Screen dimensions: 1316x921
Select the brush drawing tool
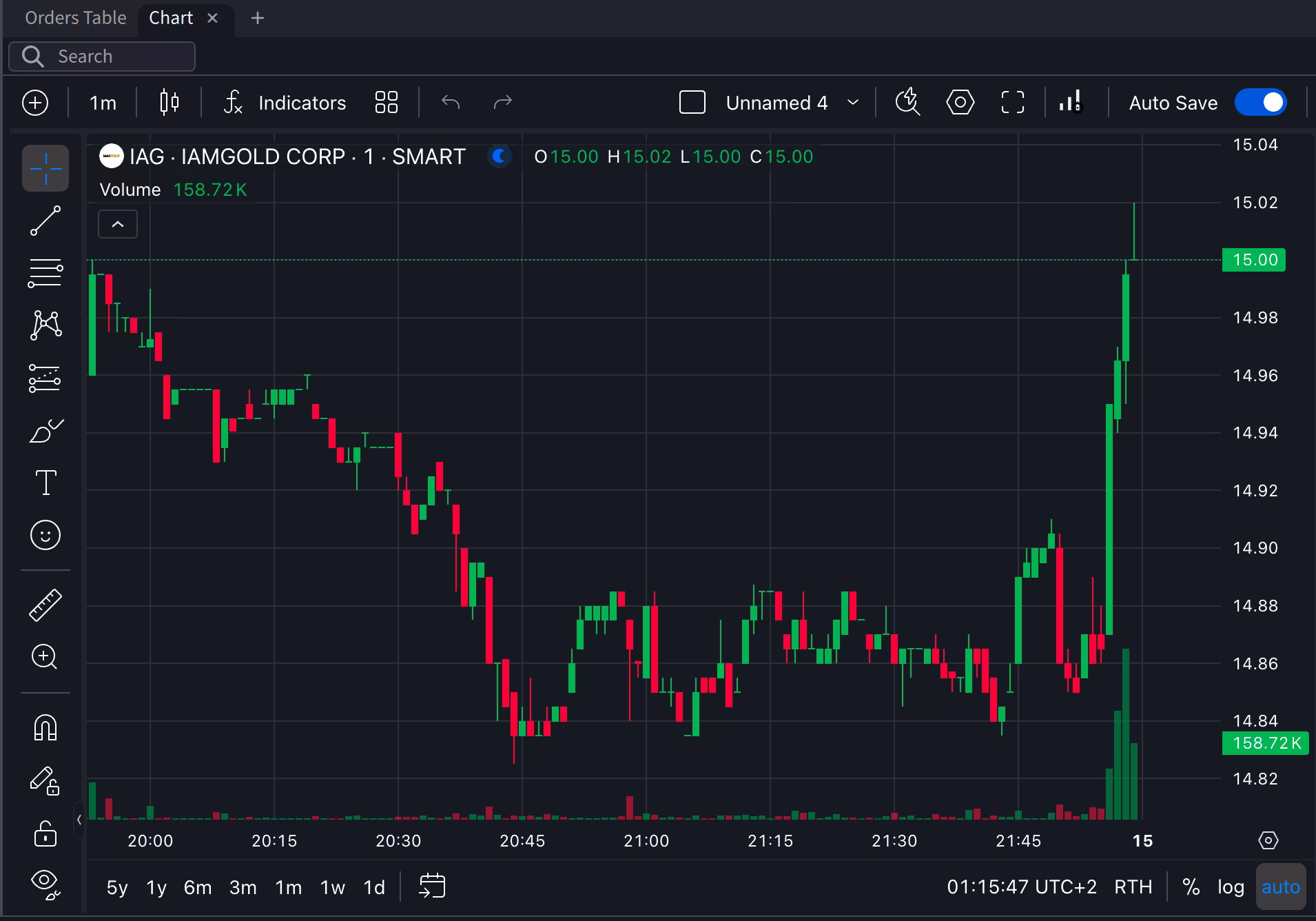point(45,431)
